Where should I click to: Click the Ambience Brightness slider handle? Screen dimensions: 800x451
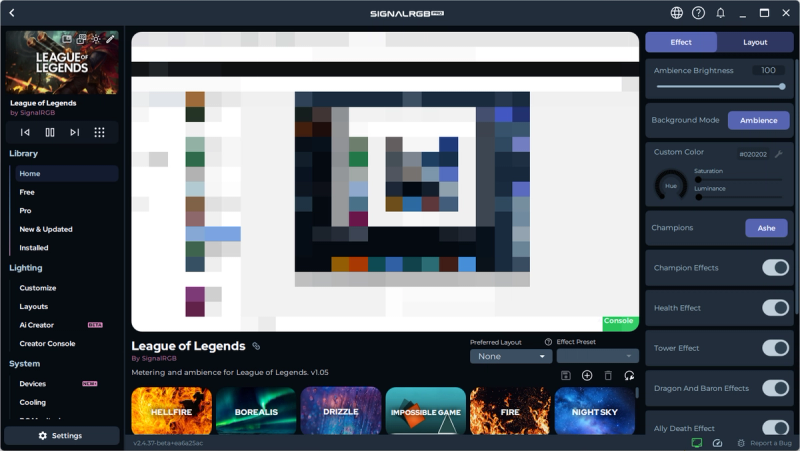(782, 87)
